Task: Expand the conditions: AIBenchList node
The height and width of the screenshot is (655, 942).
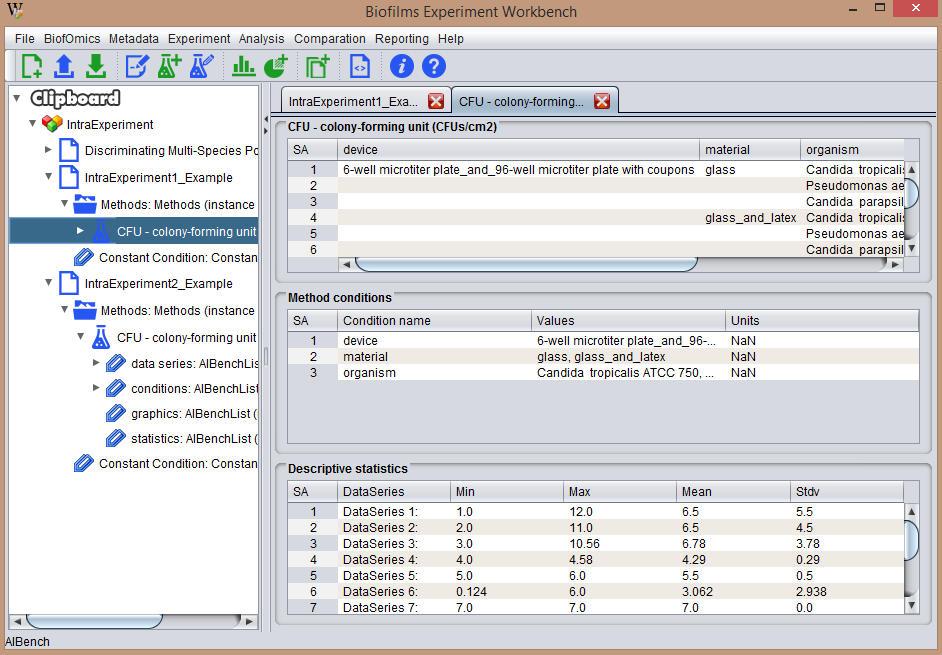Action: pyautogui.click(x=96, y=388)
